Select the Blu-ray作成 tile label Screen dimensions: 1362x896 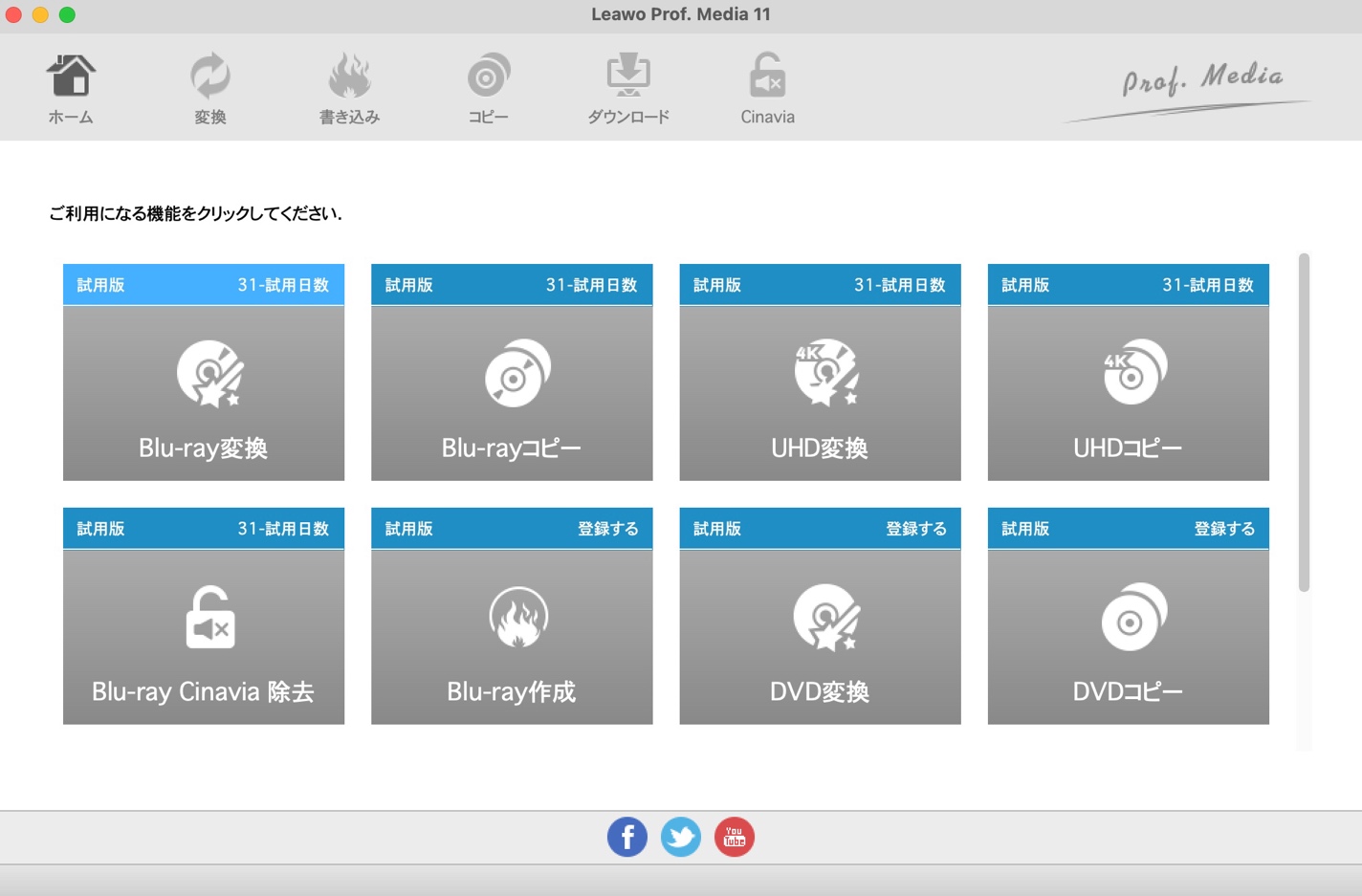(511, 691)
